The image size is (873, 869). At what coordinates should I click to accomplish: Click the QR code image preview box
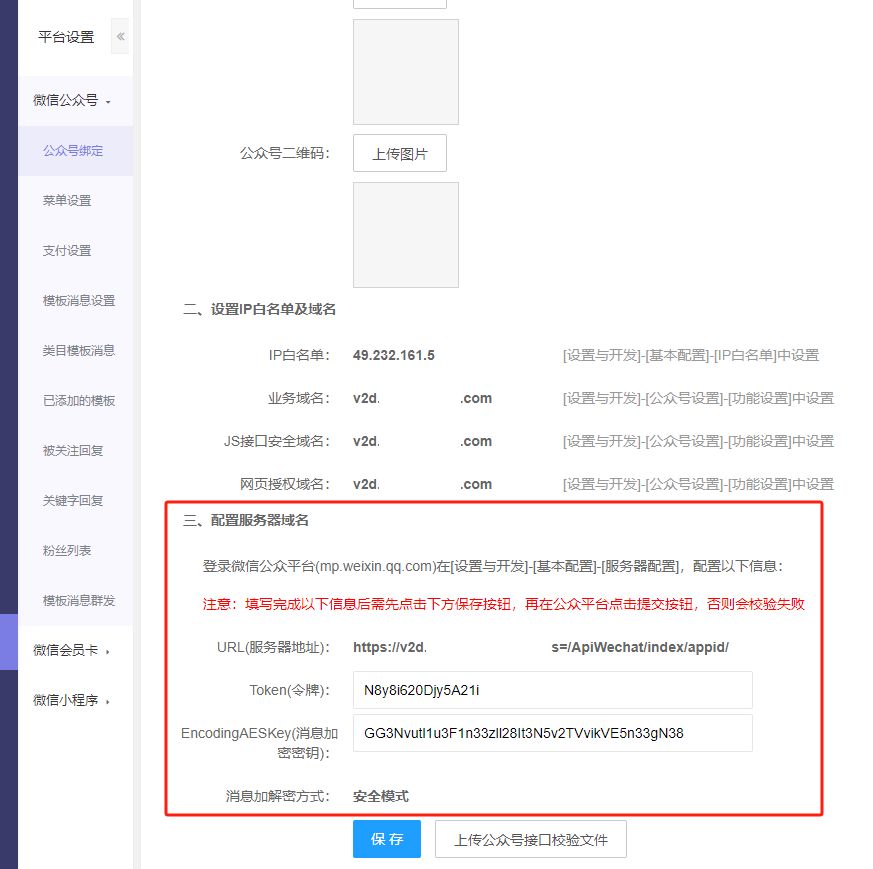point(406,235)
